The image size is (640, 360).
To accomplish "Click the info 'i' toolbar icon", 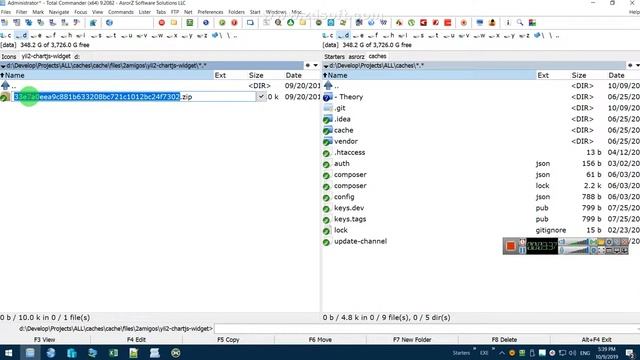I will point(508,23).
